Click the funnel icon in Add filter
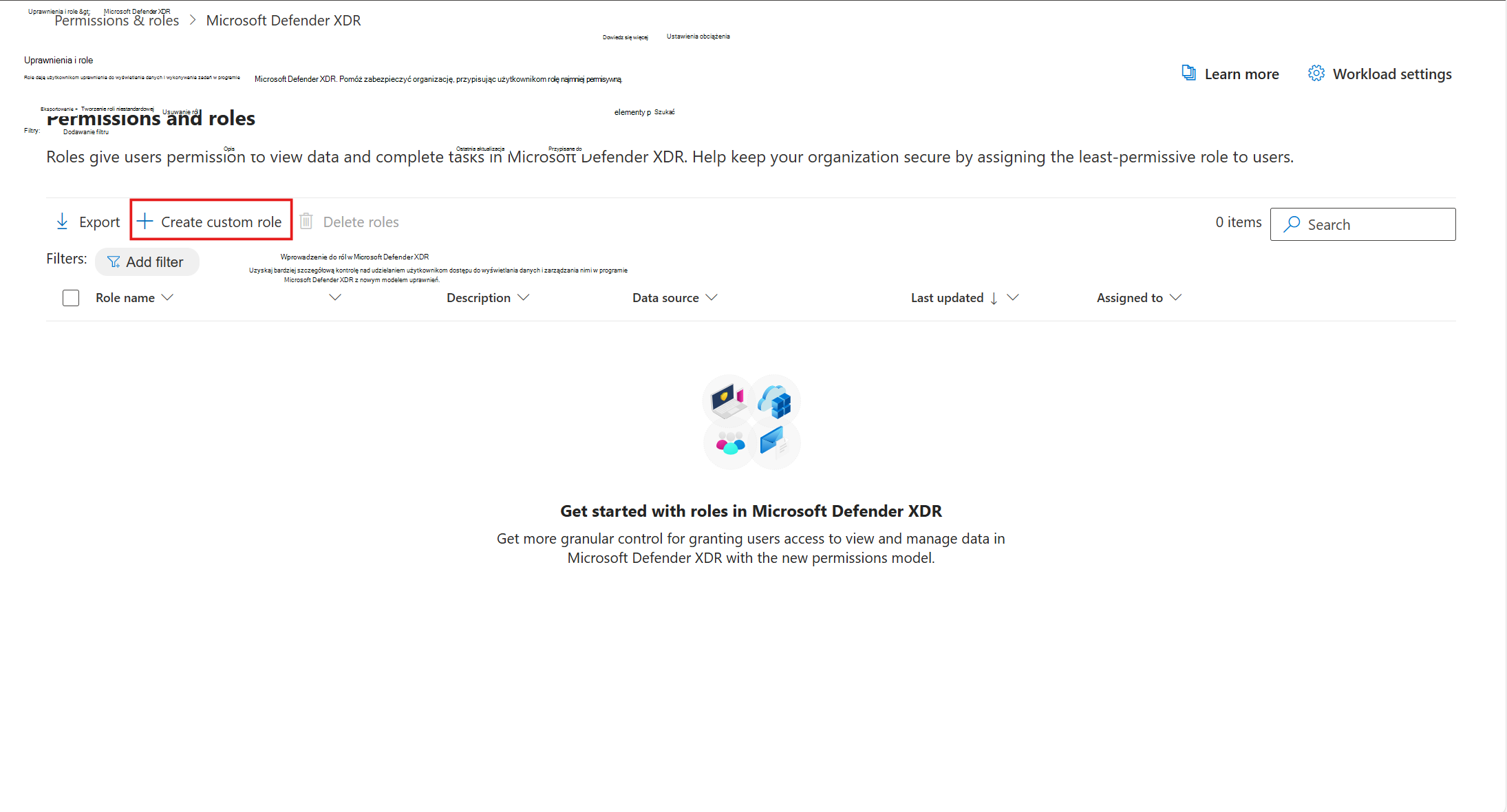 [114, 262]
